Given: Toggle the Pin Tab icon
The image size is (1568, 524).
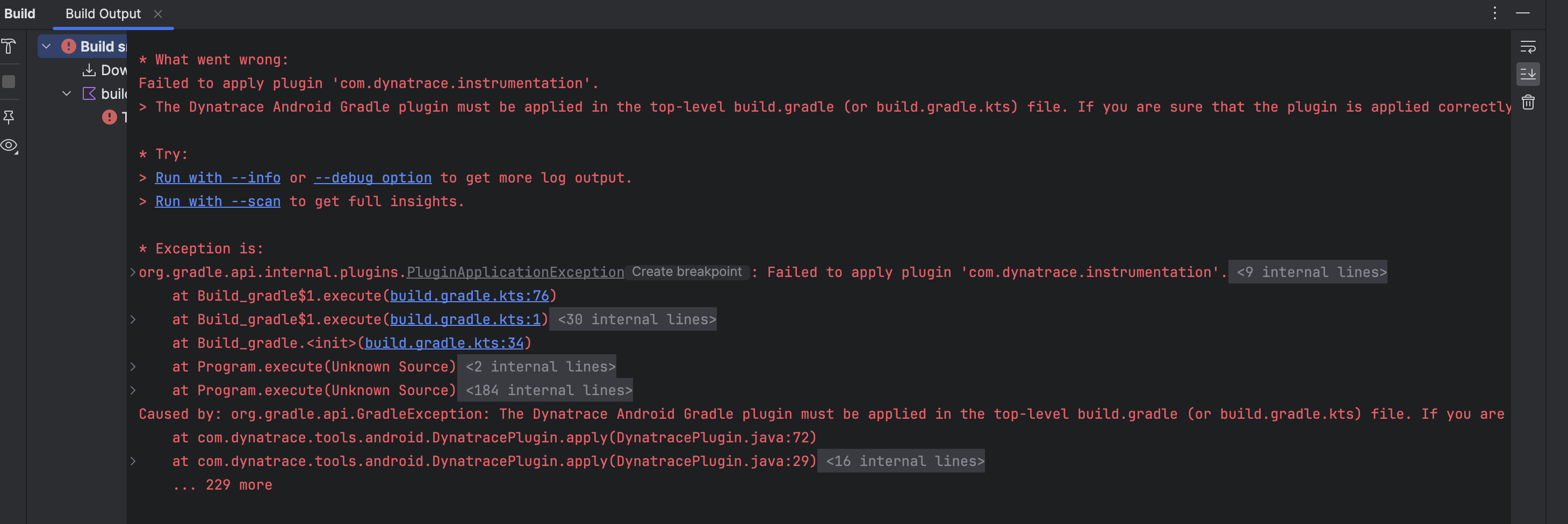Looking at the screenshot, I should point(9,117).
